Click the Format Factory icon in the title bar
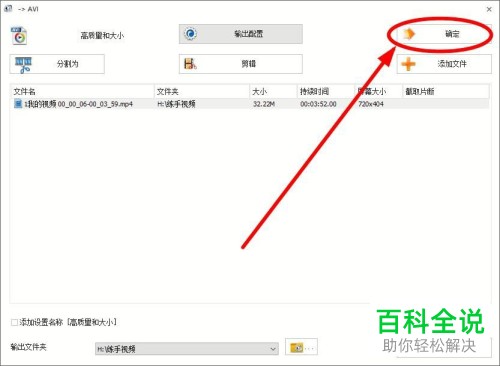The height and width of the screenshot is (366, 500). click(8, 8)
